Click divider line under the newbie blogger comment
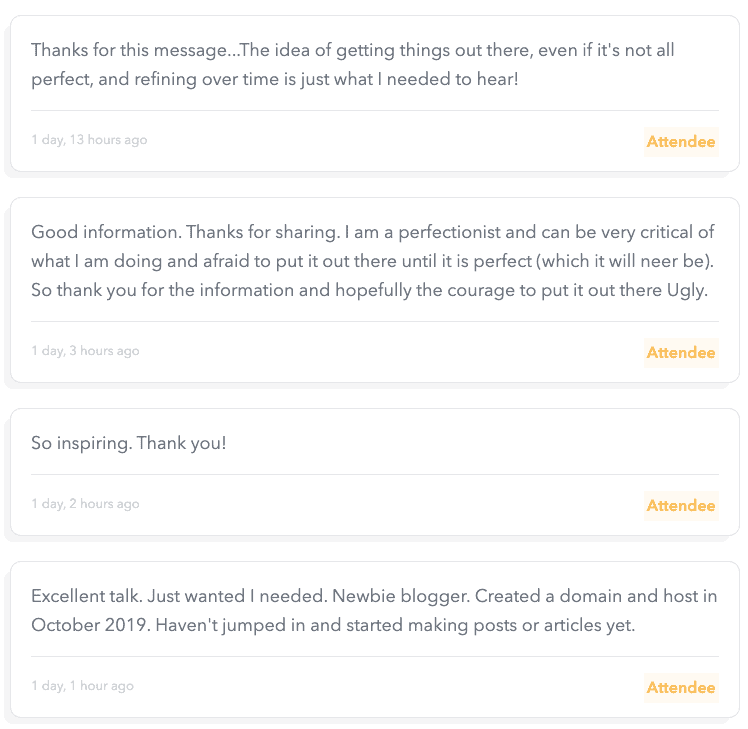Viewport: 748px width, 729px height. click(x=375, y=656)
